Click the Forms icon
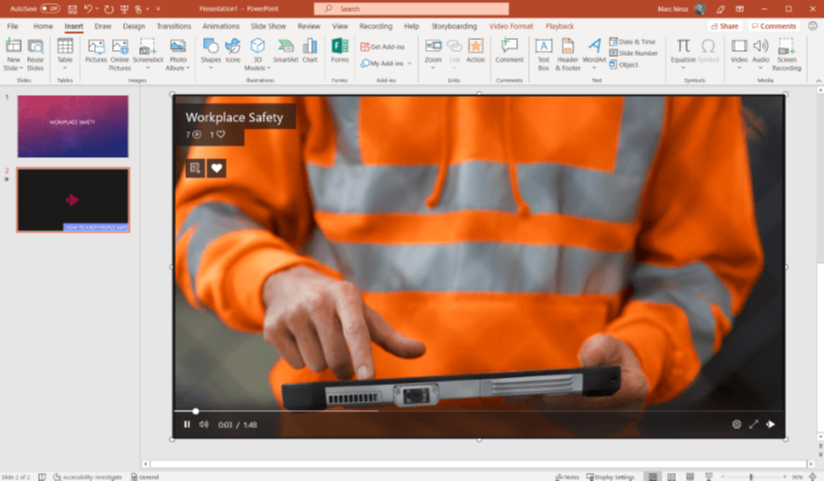This screenshot has width=825, height=481. [x=340, y=51]
